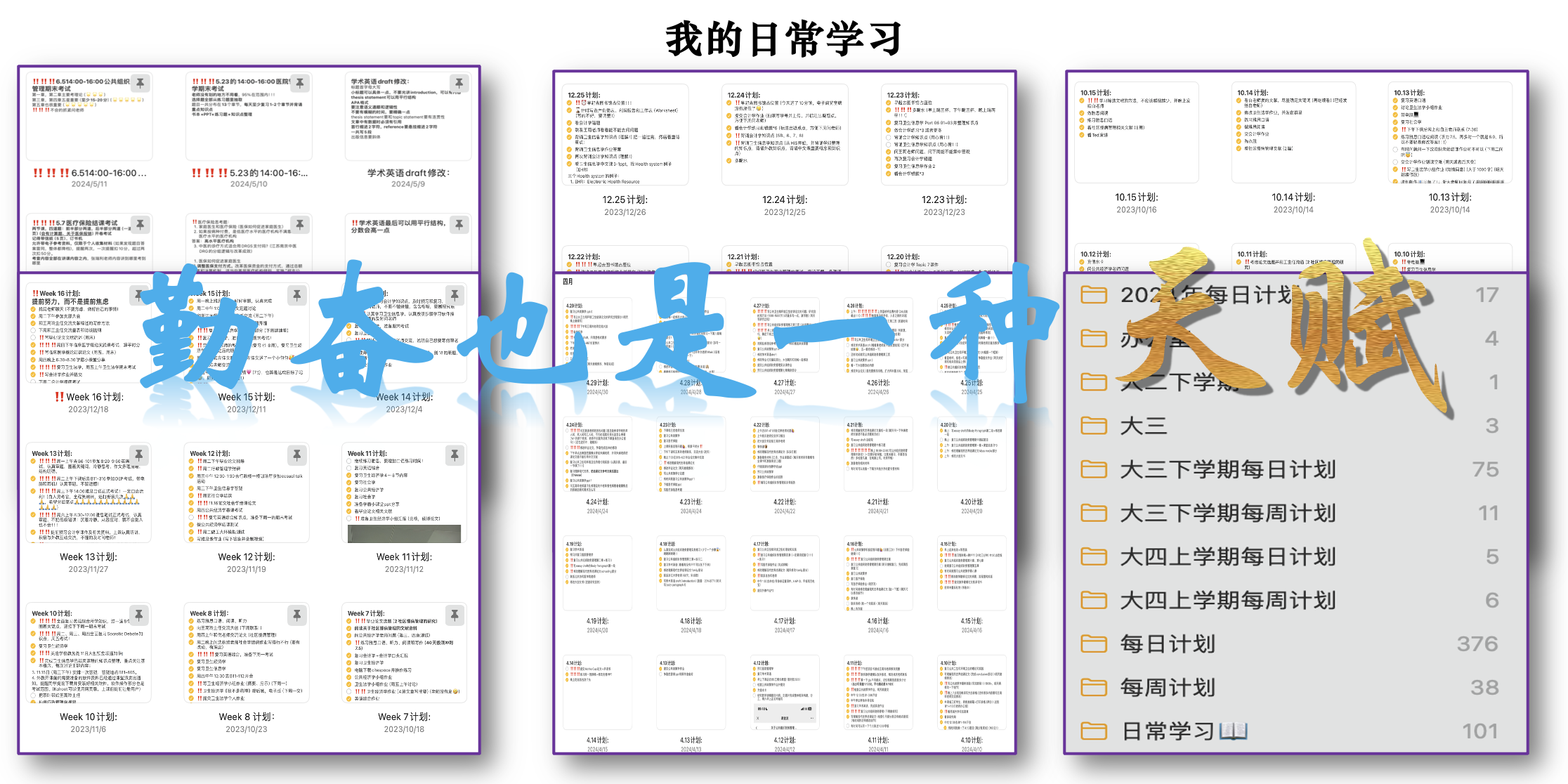Image resolution: width=1568 pixels, height=784 pixels.
Task: Open the 12.25计划 note thumbnail
Action: pos(625,135)
